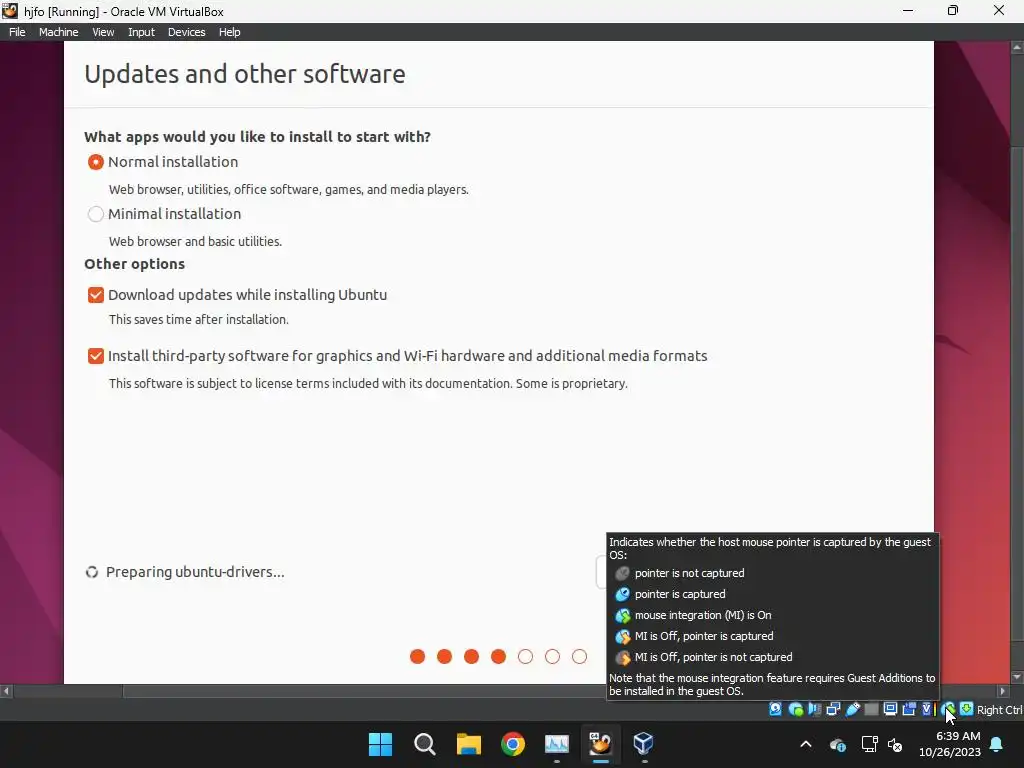Open File Explorer from the taskbar
Viewport: 1024px width, 768px height.
(468, 744)
